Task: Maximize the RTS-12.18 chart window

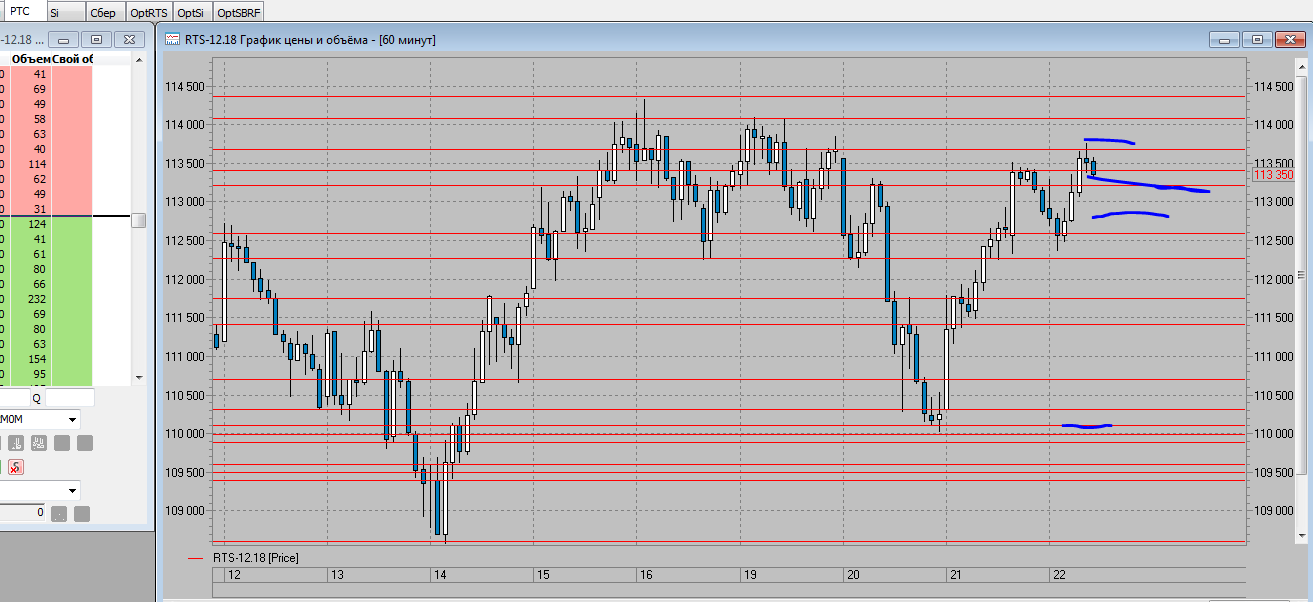Action: coord(1257,40)
